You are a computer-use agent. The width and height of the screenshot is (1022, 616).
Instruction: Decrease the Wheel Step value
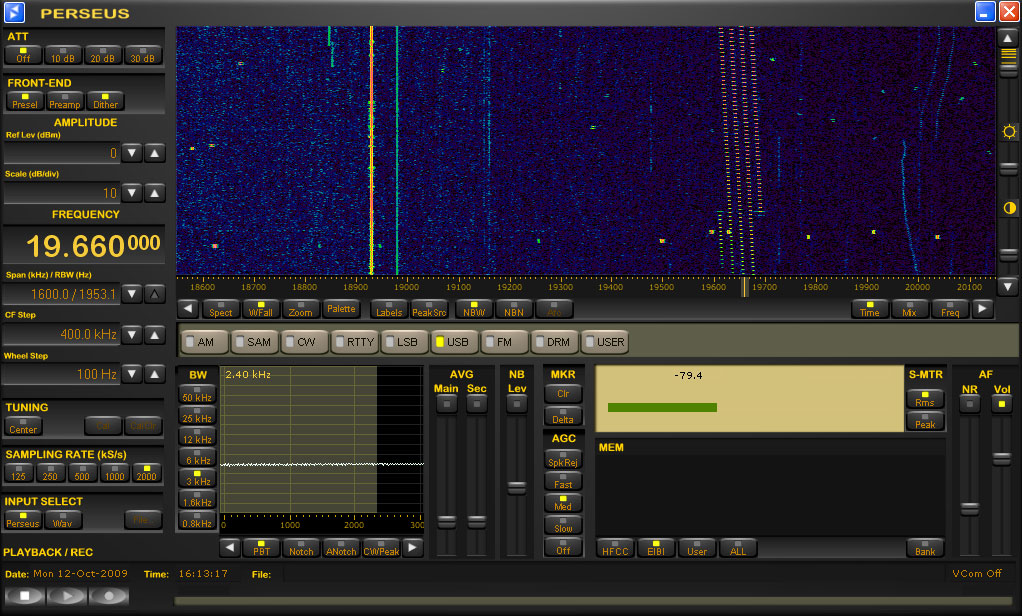point(132,374)
